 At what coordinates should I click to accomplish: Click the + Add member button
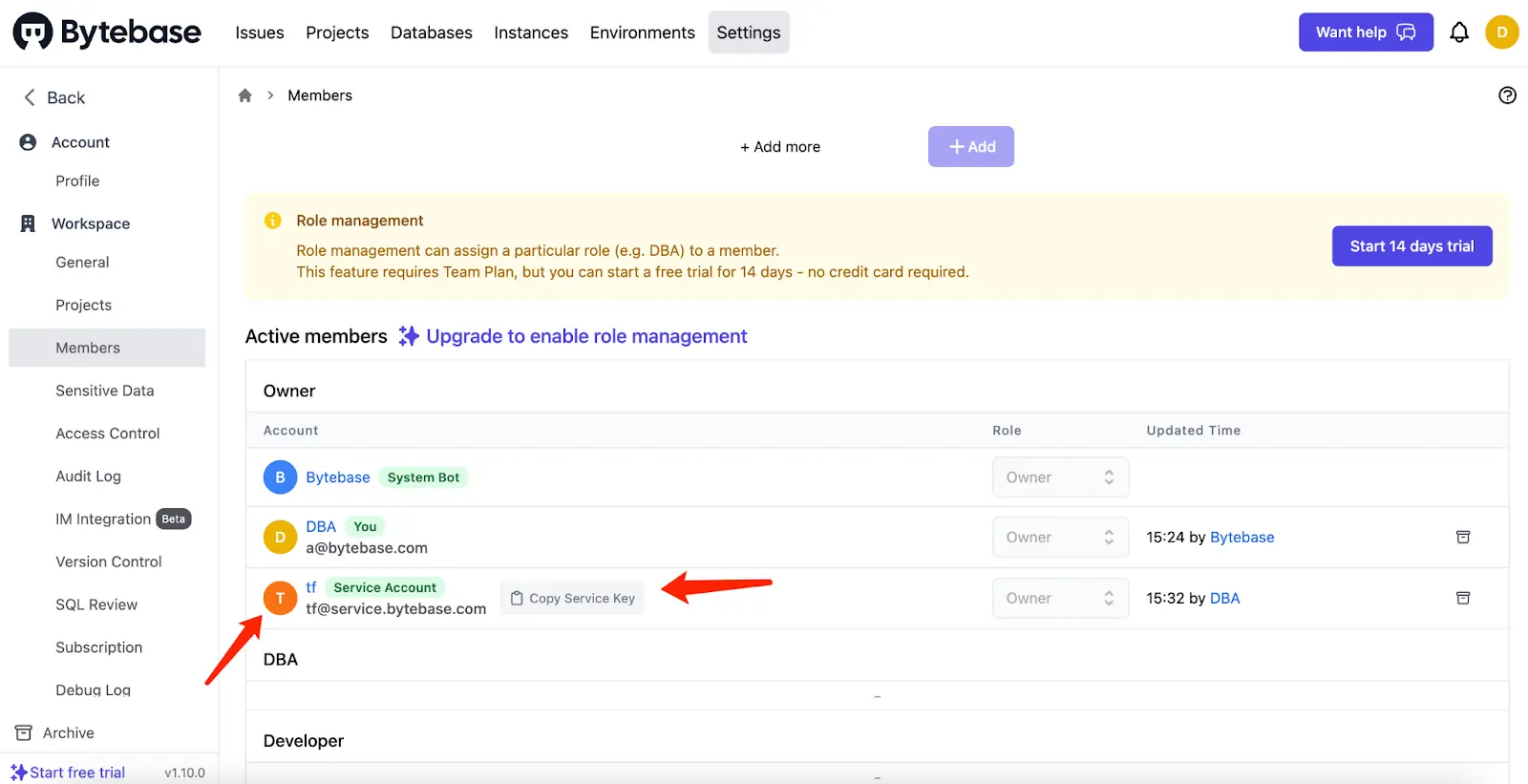click(x=971, y=147)
